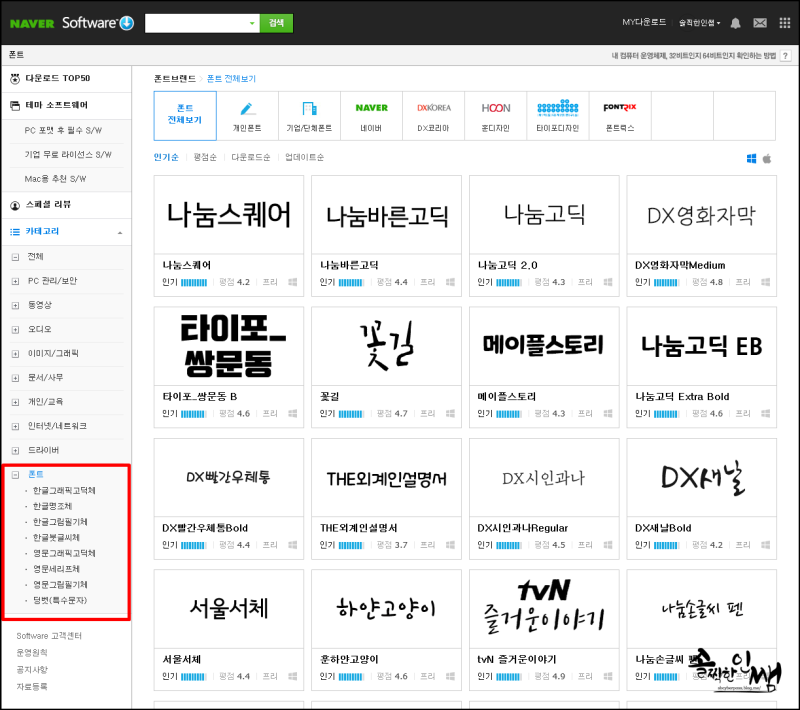Open the 타이포_쌍문동 font preview
This screenshot has width=800, height=710.
point(229,346)
